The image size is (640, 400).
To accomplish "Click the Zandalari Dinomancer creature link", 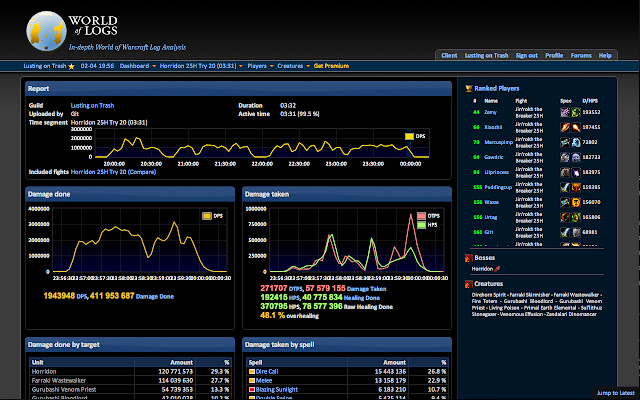I will 571,314.
